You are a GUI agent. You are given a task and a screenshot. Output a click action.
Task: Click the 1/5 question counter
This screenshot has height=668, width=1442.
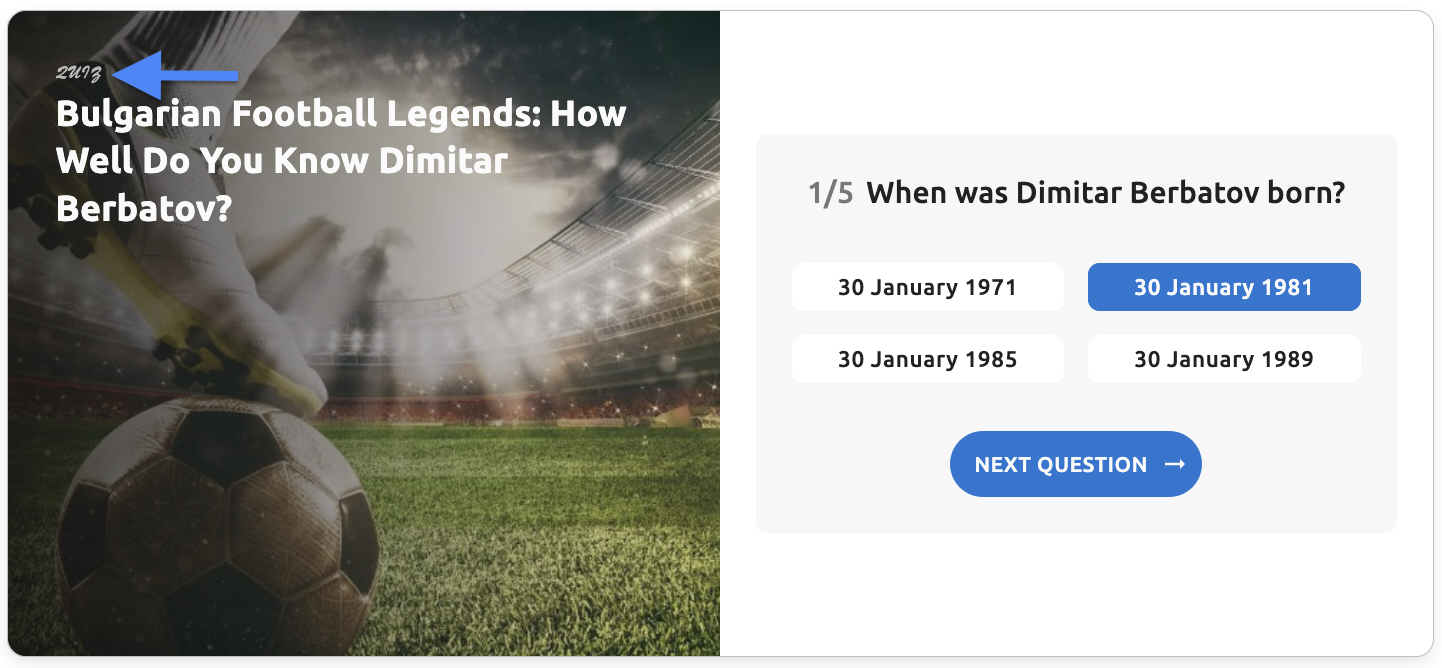click(x=830, y=193)
